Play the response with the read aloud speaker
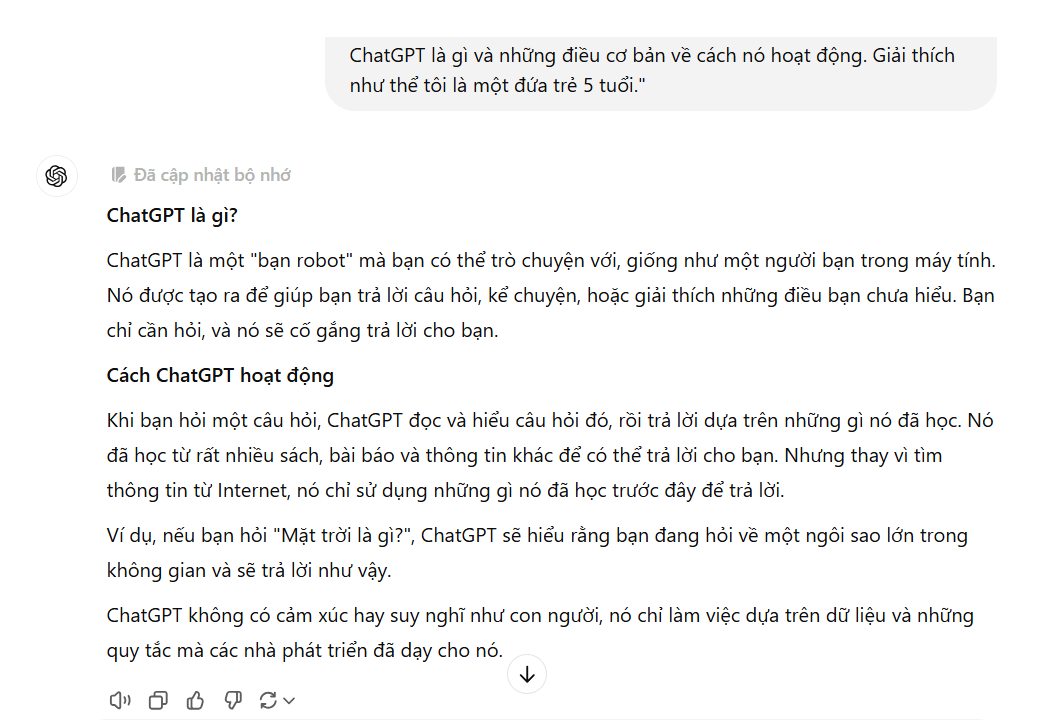1057x720 pixels. click(120, 700)
